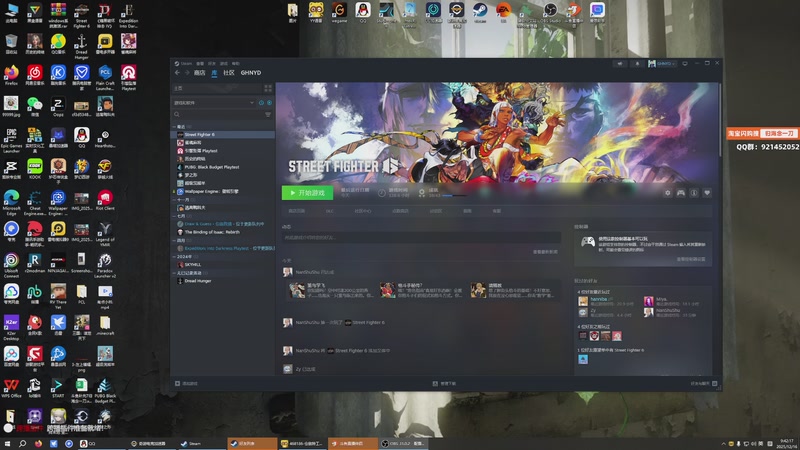The width and height of the screenshot is (800, 450).
Task: Open Microsoft Edge desktop icon
Action: tap(11, 203)
